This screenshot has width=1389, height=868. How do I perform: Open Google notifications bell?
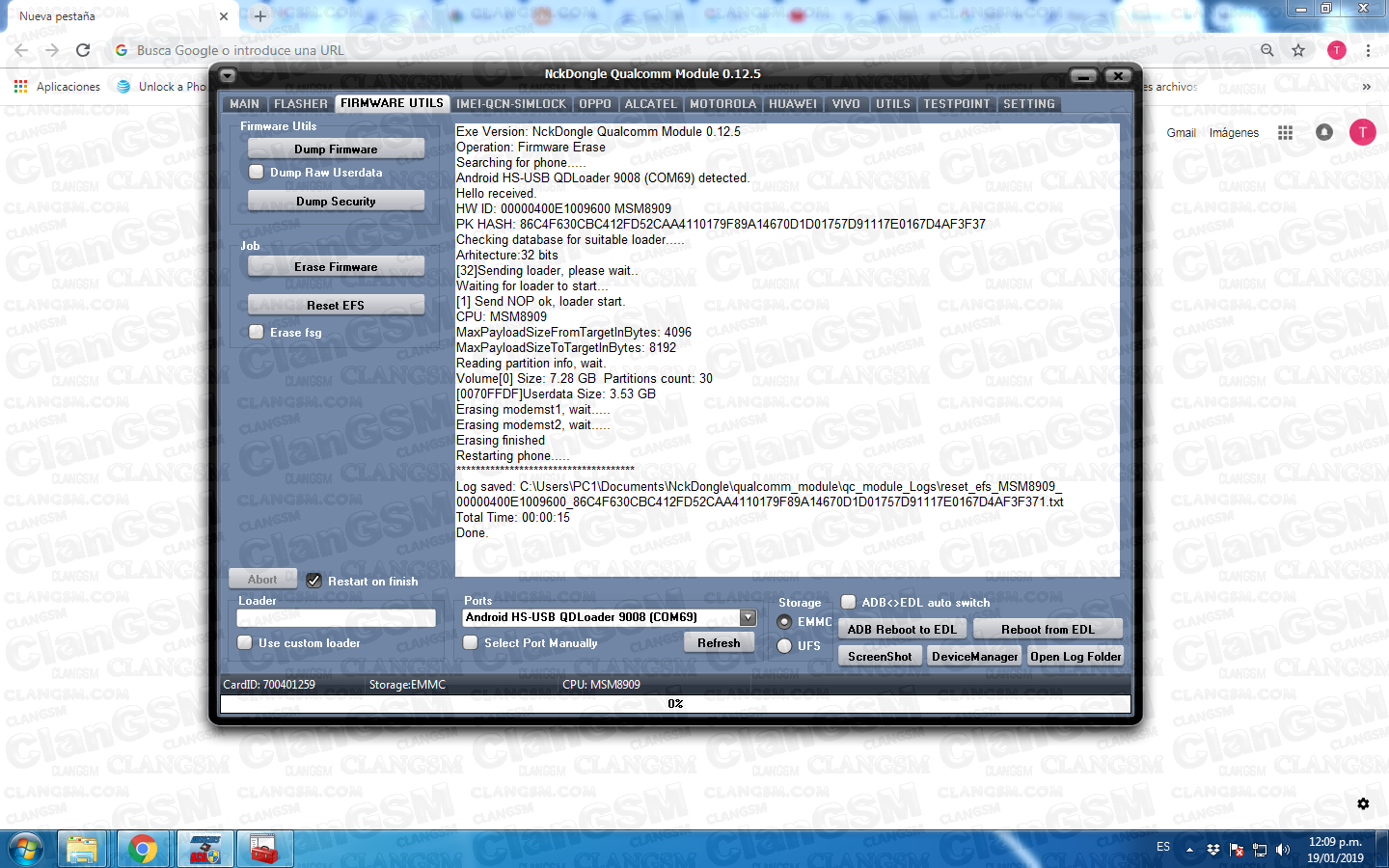click(x=1324, y=132)
